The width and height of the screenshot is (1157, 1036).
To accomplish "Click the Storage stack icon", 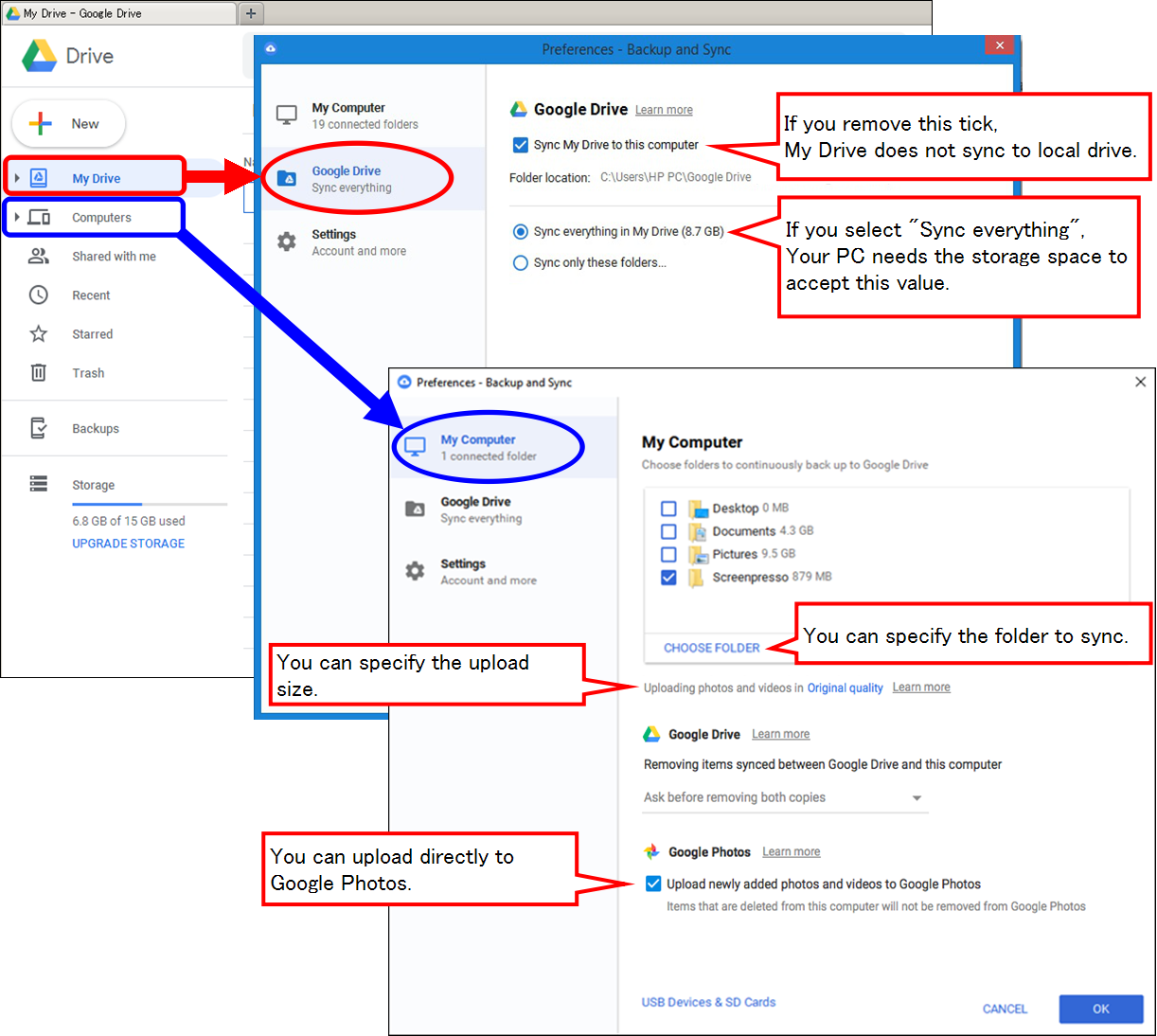I will tap(38, 484).
